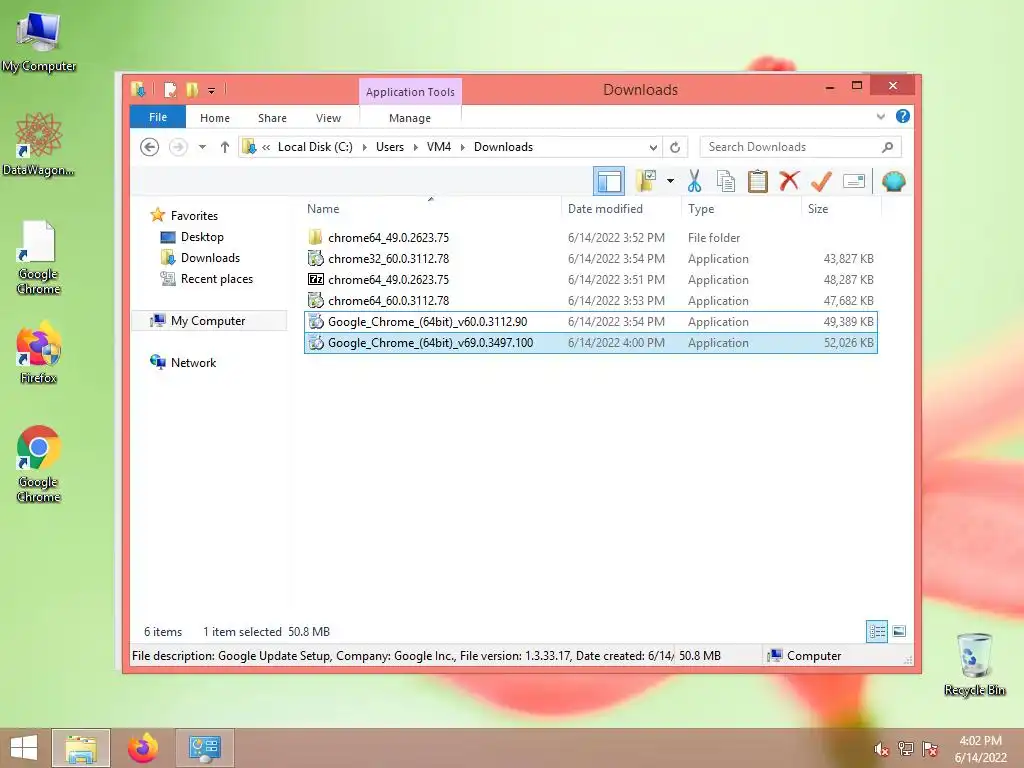Expand the address bar history dropdown
This screenshot has width=1024, height=768.
[x=653, y=147]
